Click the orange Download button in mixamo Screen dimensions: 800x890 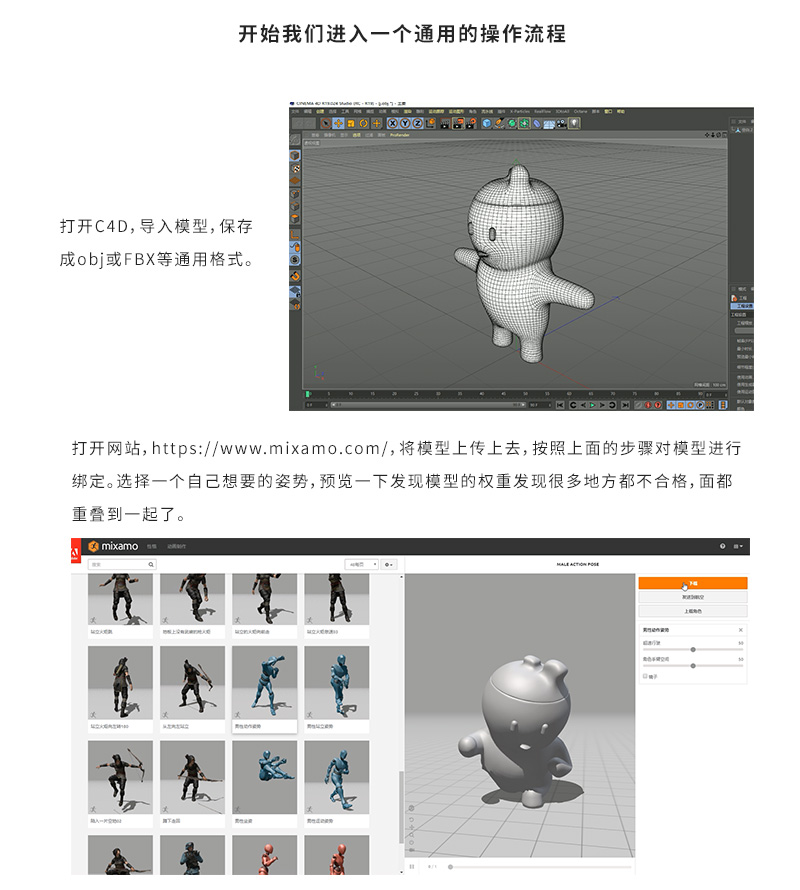693,583
